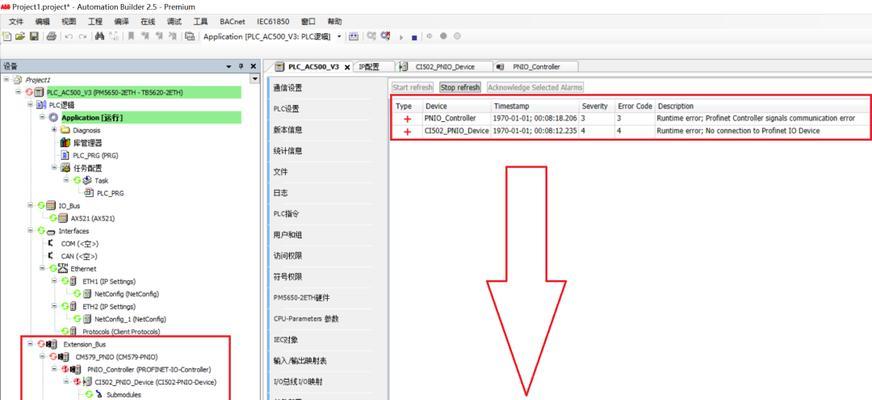Select NetConfig_1 (NetConfig) tree item
872x400 pixels.
(130, 319)
